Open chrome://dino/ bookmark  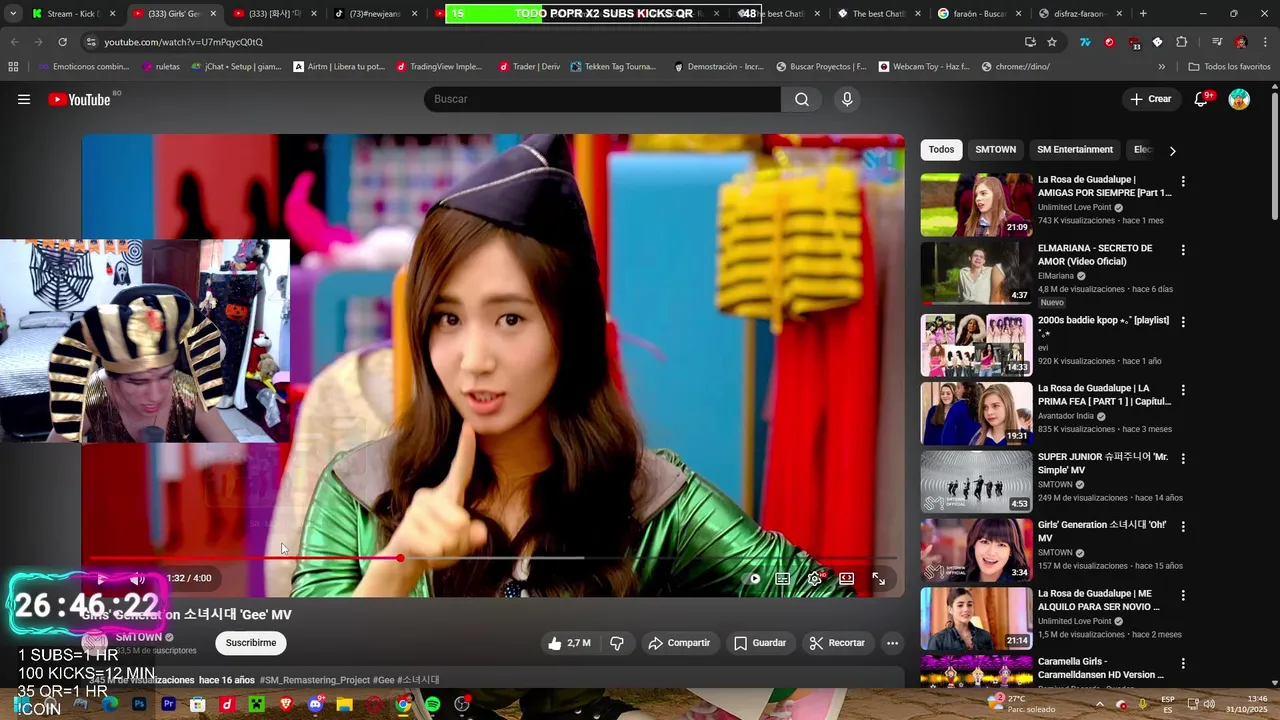tap(1014, 66)
